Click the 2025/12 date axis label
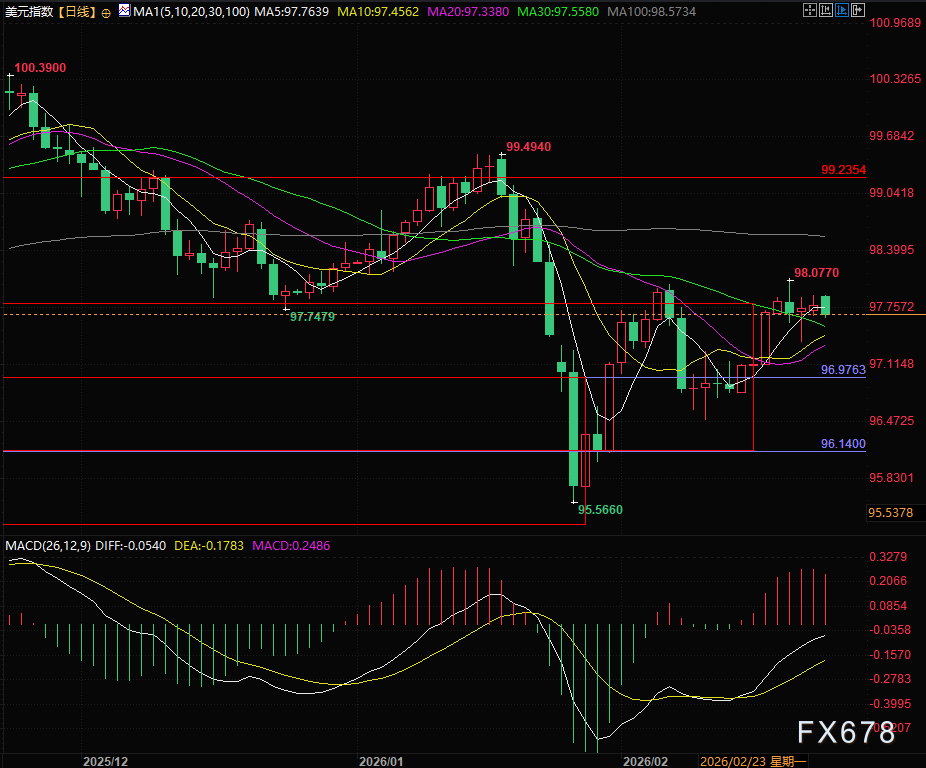926x768 pixels. pyautogui.click(x=105, y=762)
